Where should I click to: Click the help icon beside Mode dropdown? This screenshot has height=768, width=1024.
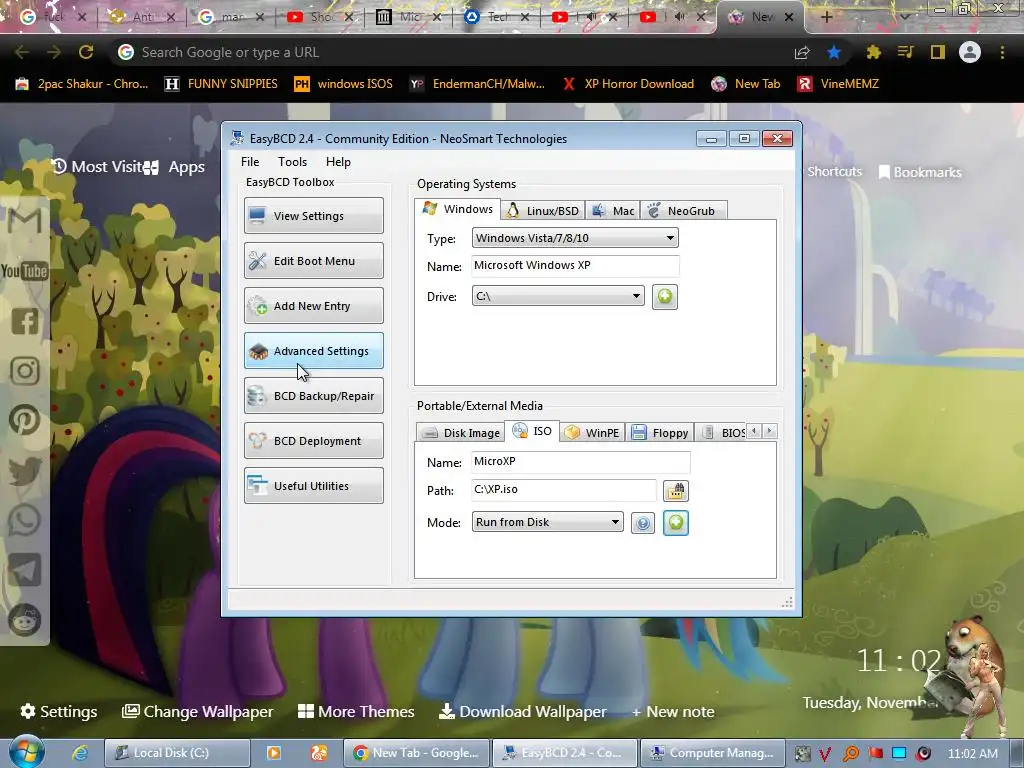click(643, 523)
